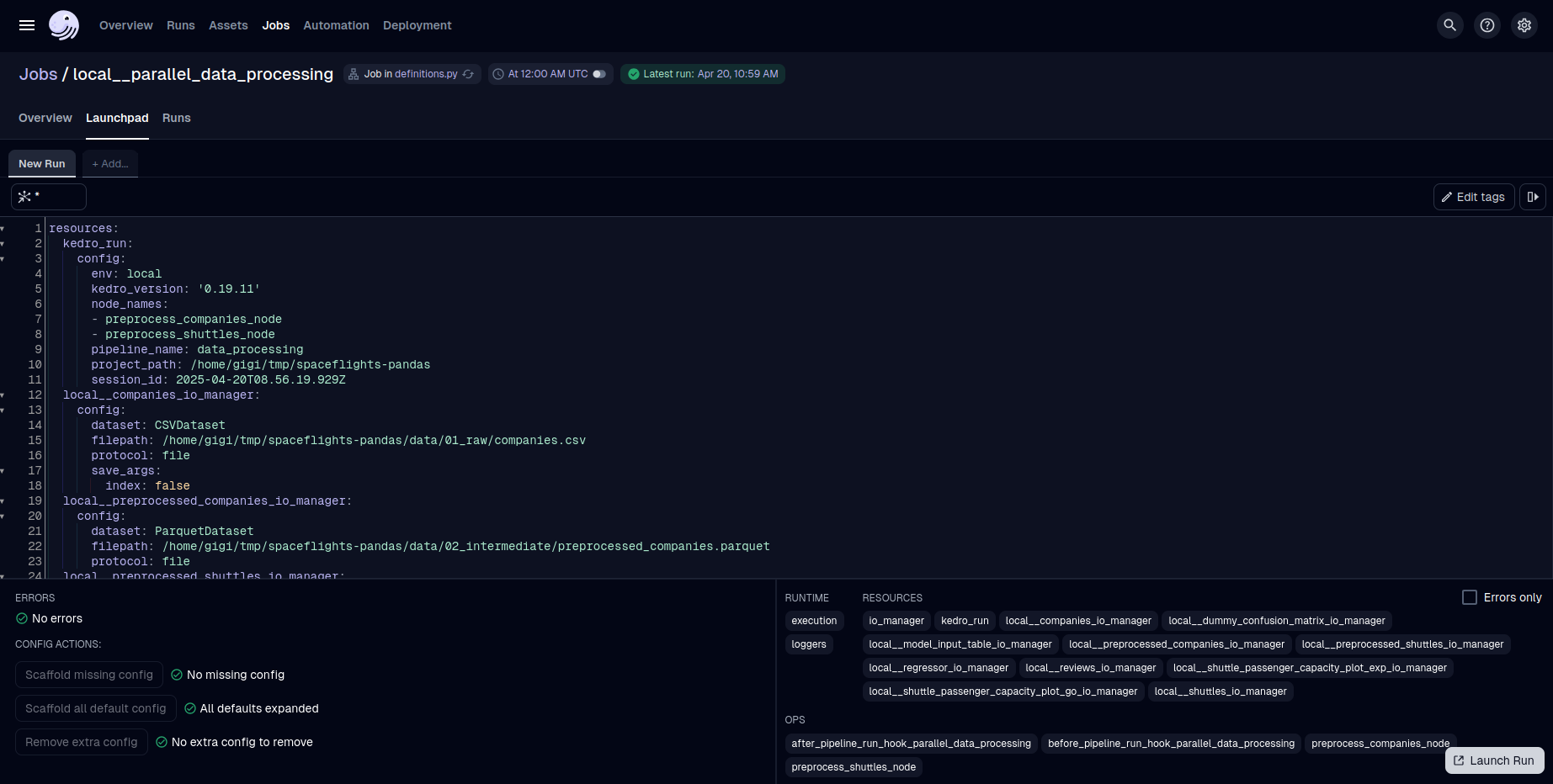
Task: Select local__preprocessed_shuttles_io_manager chip
Action: coord(1402,644)
